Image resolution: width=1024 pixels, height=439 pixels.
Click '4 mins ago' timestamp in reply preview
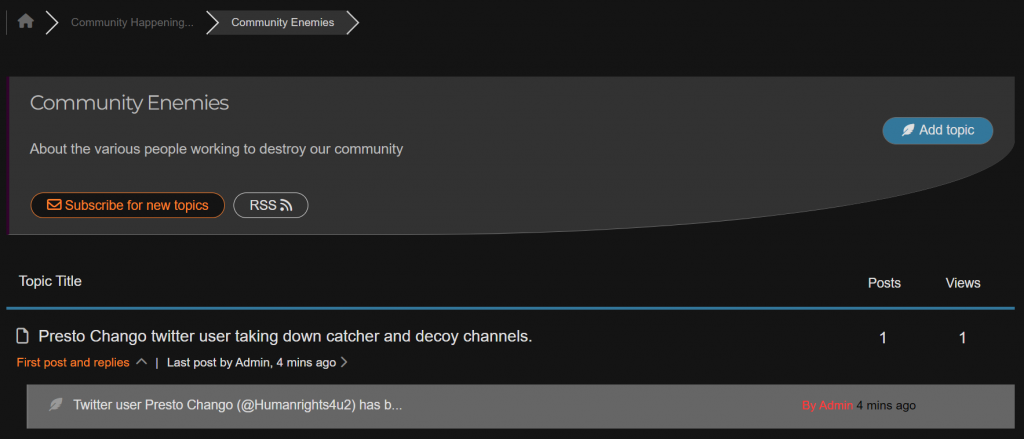[886, 406]
